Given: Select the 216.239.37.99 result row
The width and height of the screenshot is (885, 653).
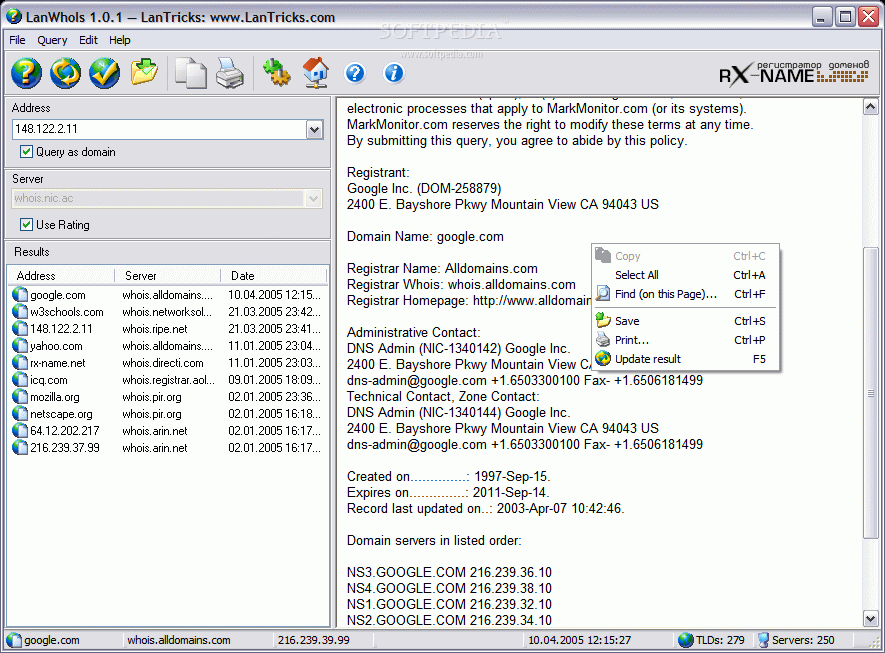Looking at the screenshot, I should pyautogui.click(x=168, y=448).
